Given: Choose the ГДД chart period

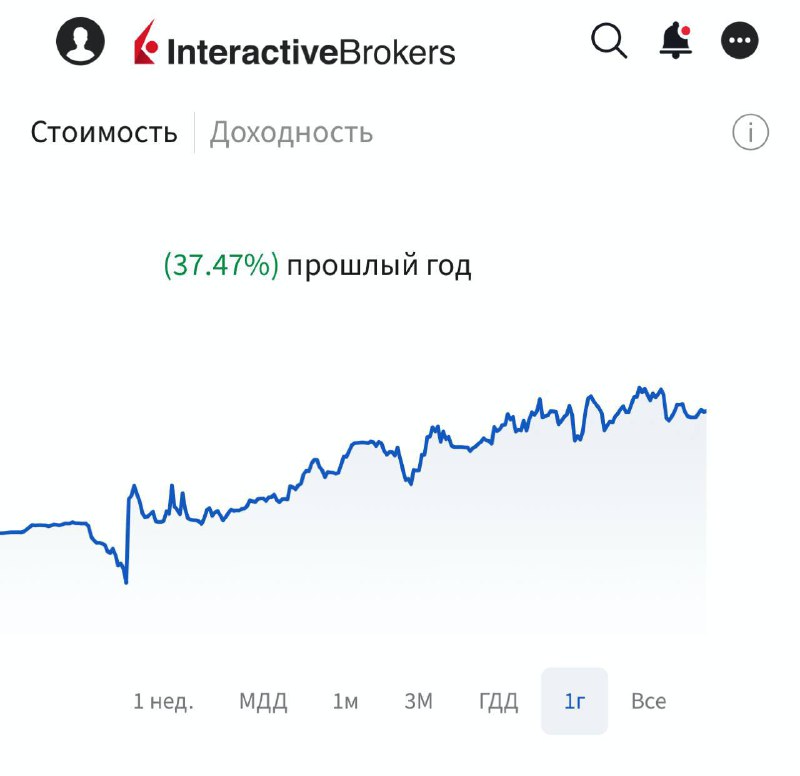Looking at the screenshot, I should [498, 702].
